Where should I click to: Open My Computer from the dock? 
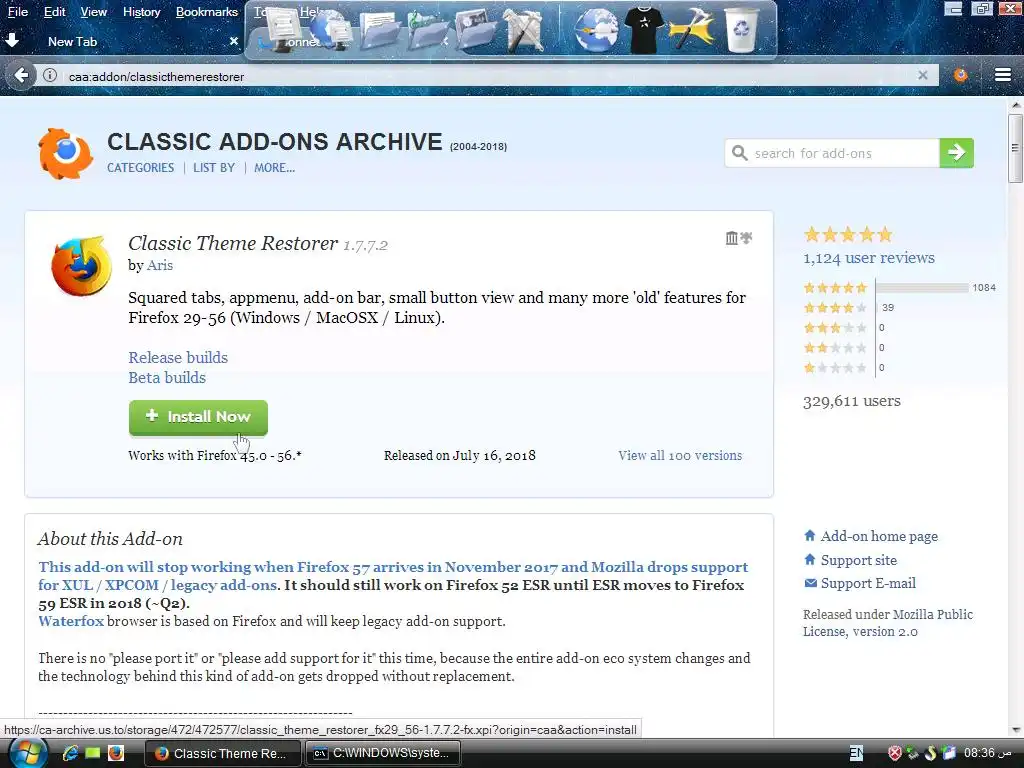(281, 29)
